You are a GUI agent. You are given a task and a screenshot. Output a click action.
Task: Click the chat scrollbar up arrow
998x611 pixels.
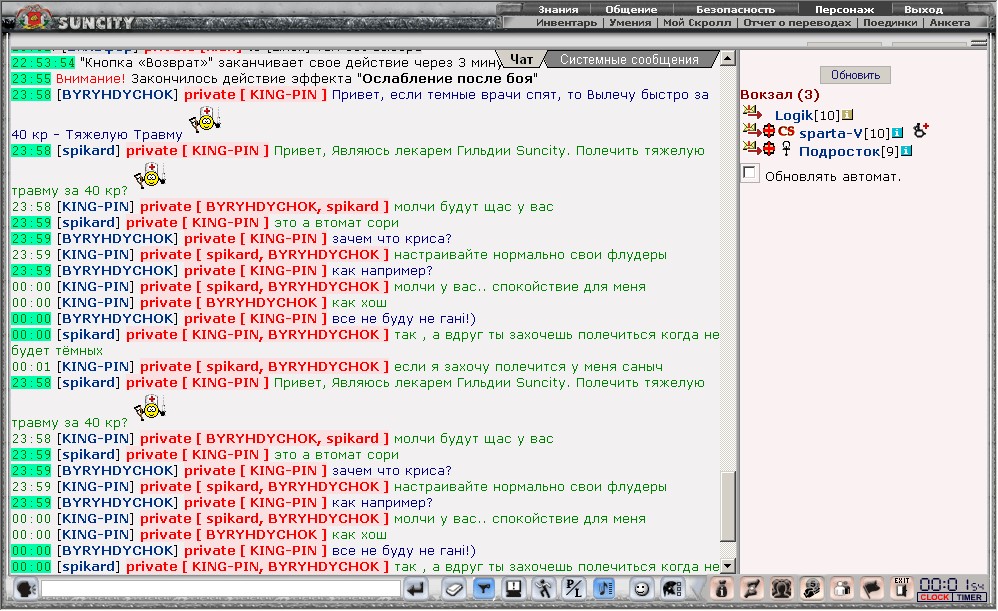pyautogui.click(x=727, y=59)
